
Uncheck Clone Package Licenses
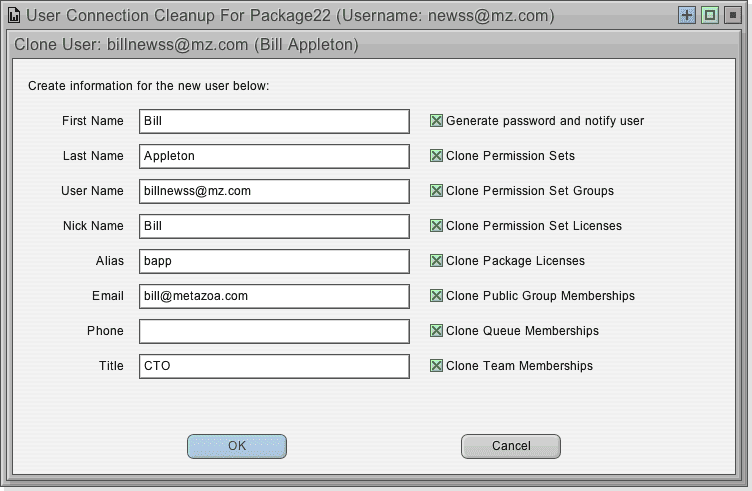(436, 261)
